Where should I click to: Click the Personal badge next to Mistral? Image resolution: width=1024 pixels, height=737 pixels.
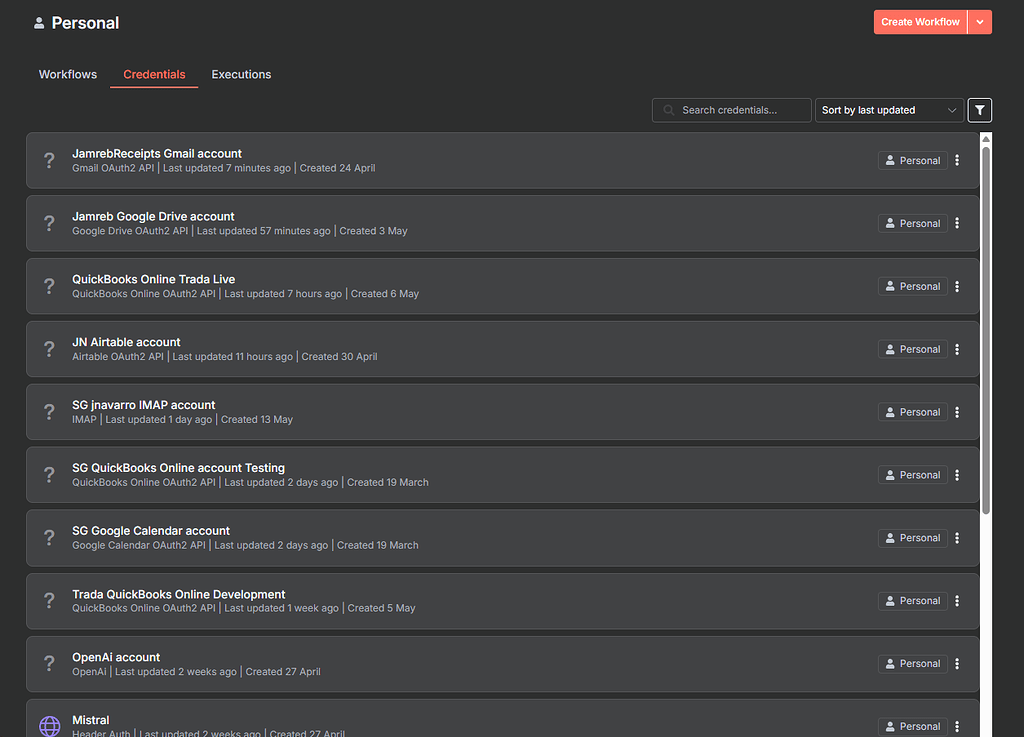[x=912, y=726]
